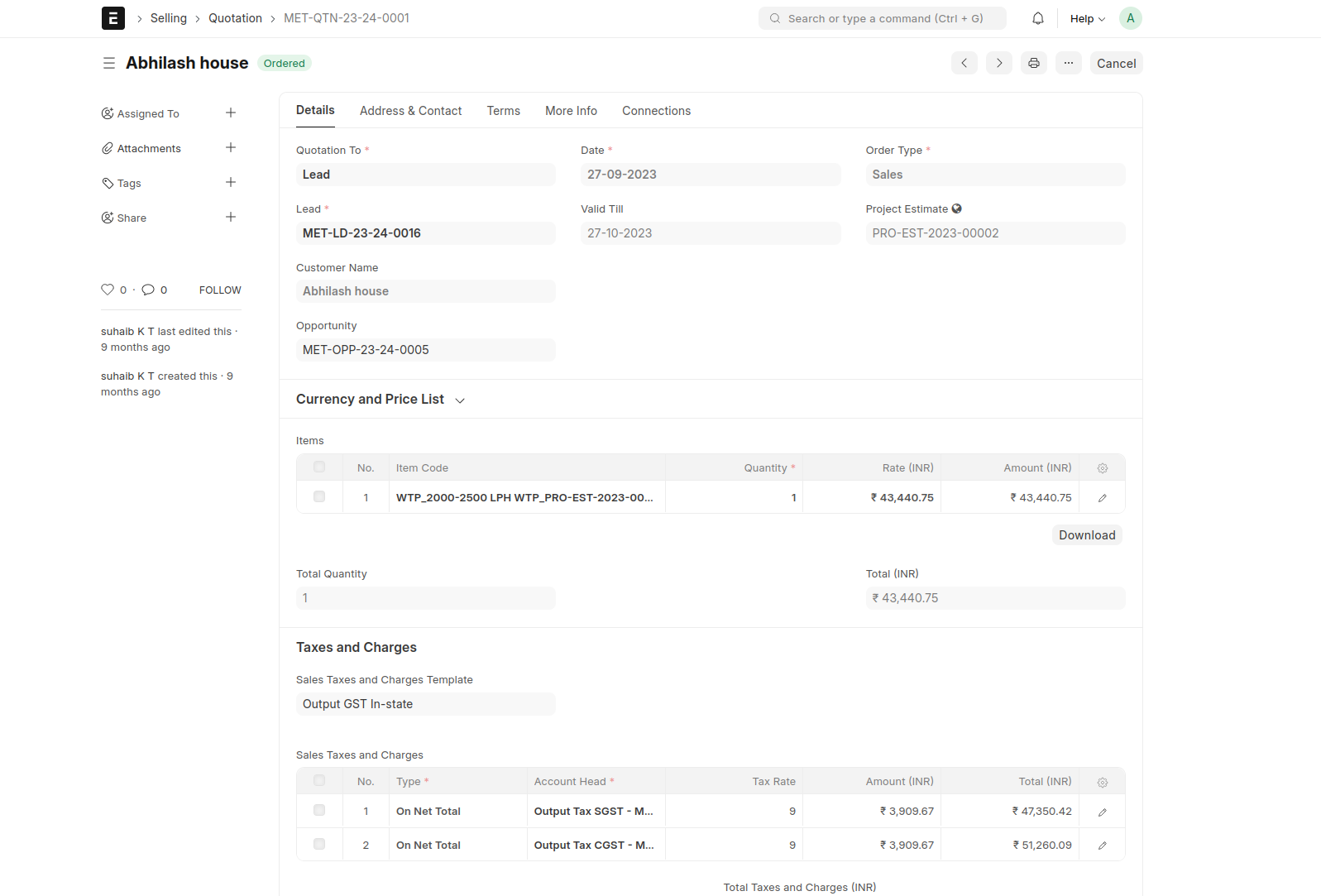Open user avatar menu
1321x896 pixels.
tap(1130, 18)
